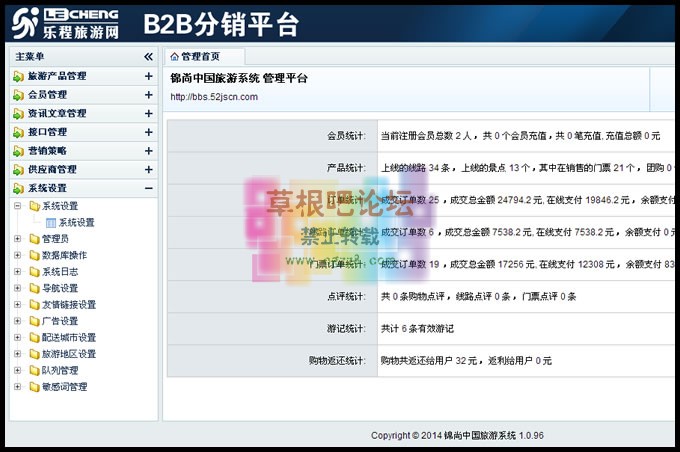This screenshot has height=452, width=680.
Task: Expand the 营销策略 section plus
Action: click(x=149, y=151)
